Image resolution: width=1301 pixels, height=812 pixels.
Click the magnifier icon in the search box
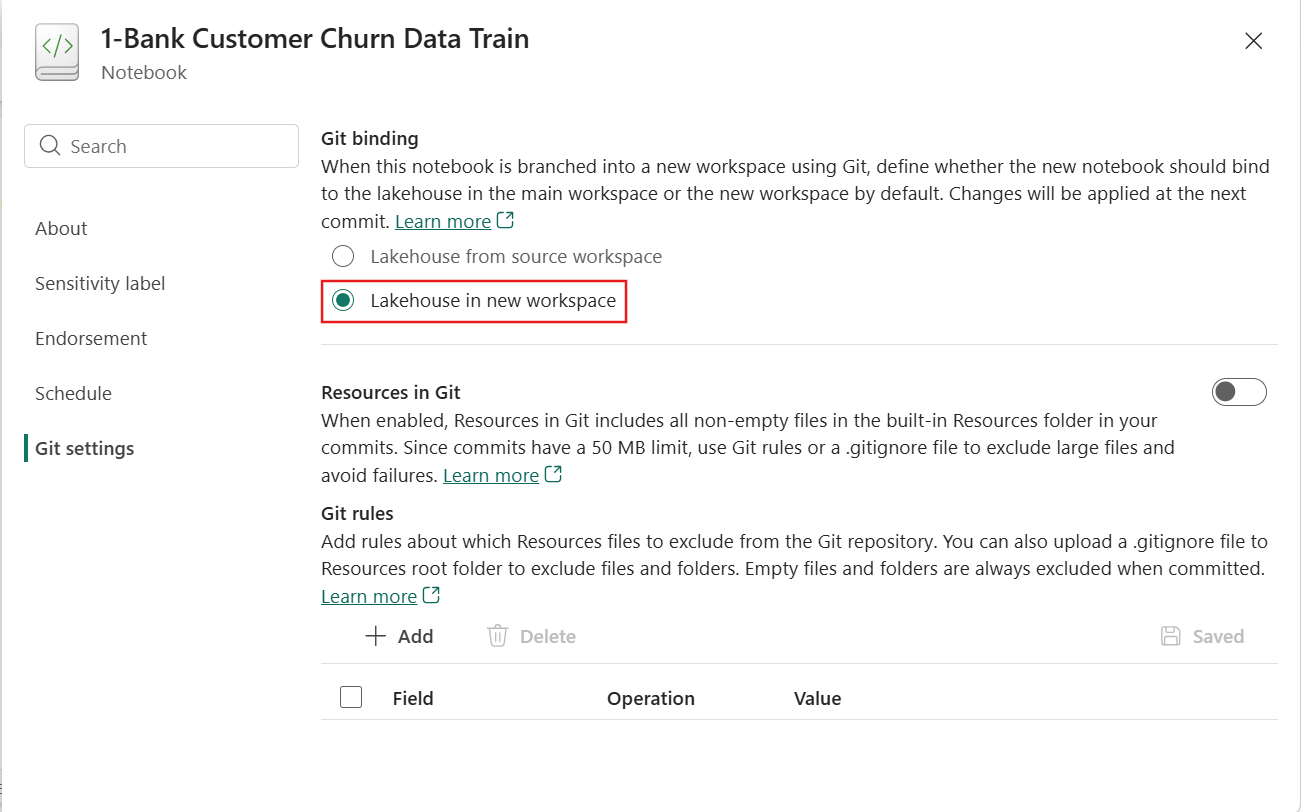pyautogui.click(x=50, y=146)
